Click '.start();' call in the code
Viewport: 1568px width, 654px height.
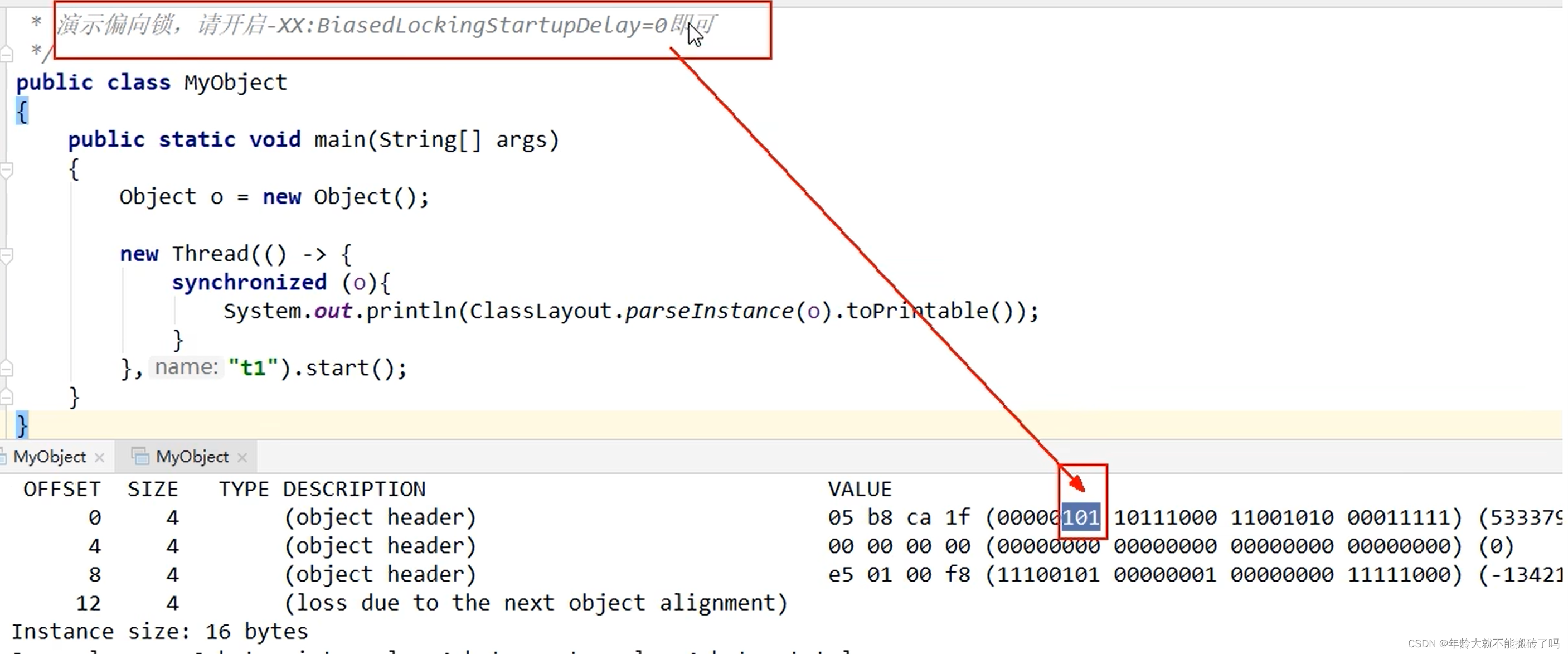[x=350, y=368]
